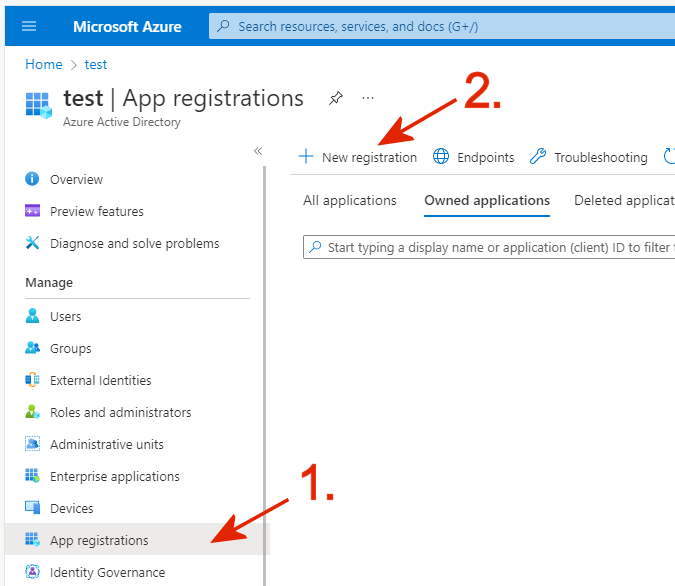Focus the display name or client ID filter box
Screen dimensions: 675x586
point(489,247)
